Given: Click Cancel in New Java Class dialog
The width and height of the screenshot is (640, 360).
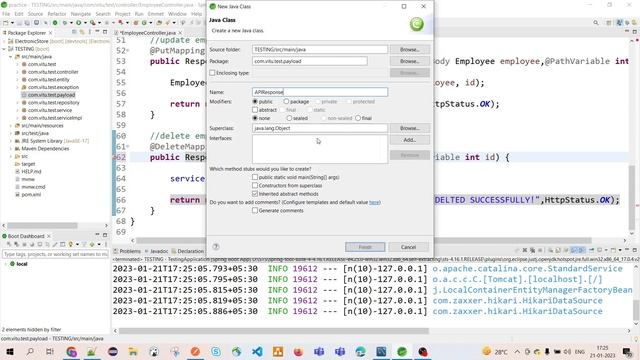Looking at the screenshot, I should pos(408,247).
